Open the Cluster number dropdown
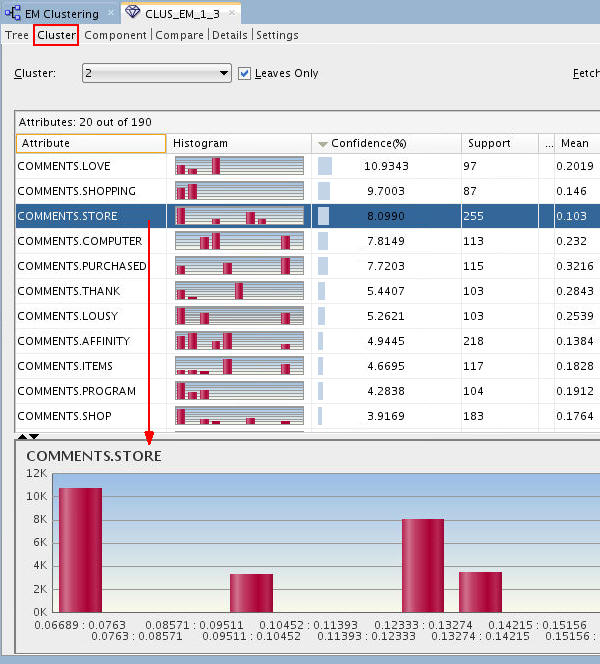This screenshot has width=600, height=664. tap(157, 73)
